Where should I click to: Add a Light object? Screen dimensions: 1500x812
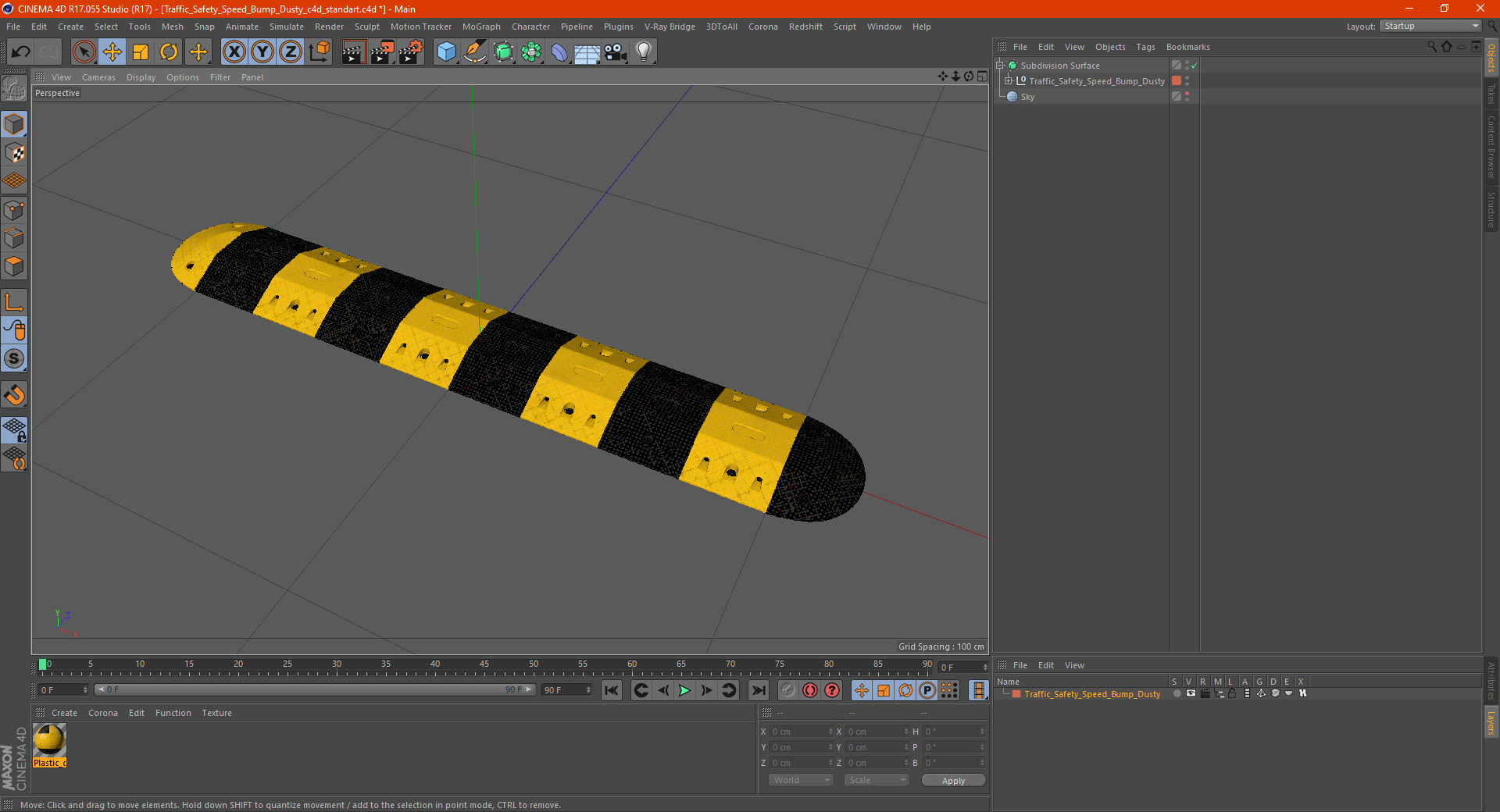coord(644,52)
